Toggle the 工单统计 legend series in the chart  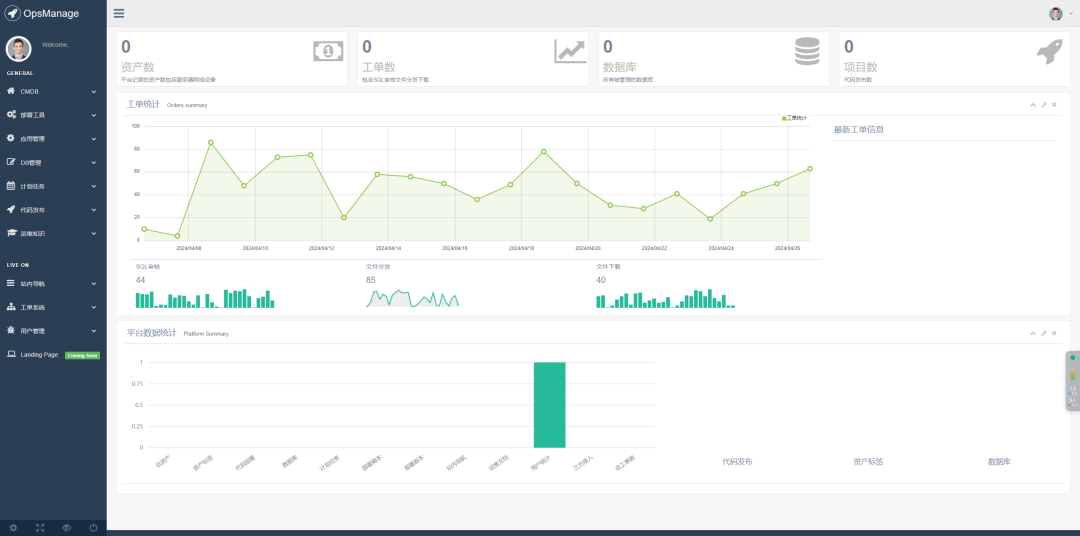794,118
